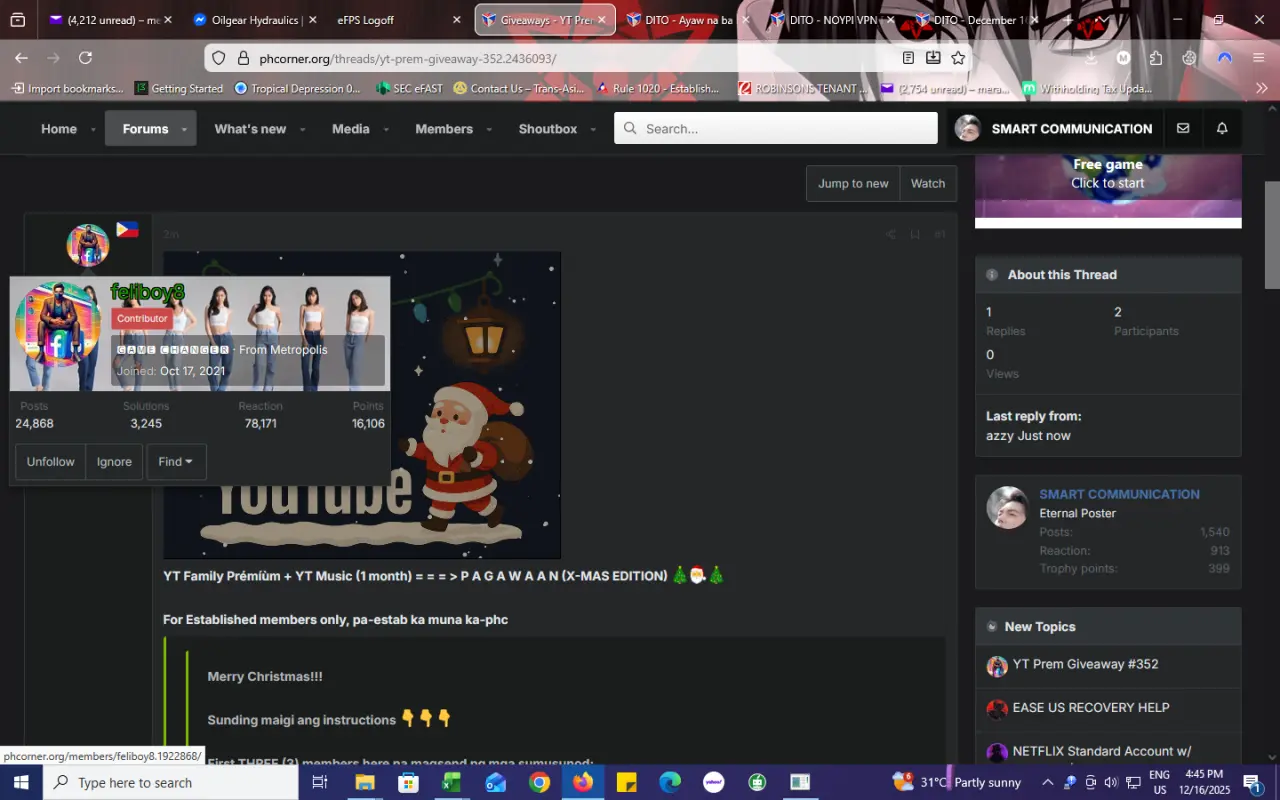
Task: Open File Explorer from the taskbar
Action: coord(364,782)
